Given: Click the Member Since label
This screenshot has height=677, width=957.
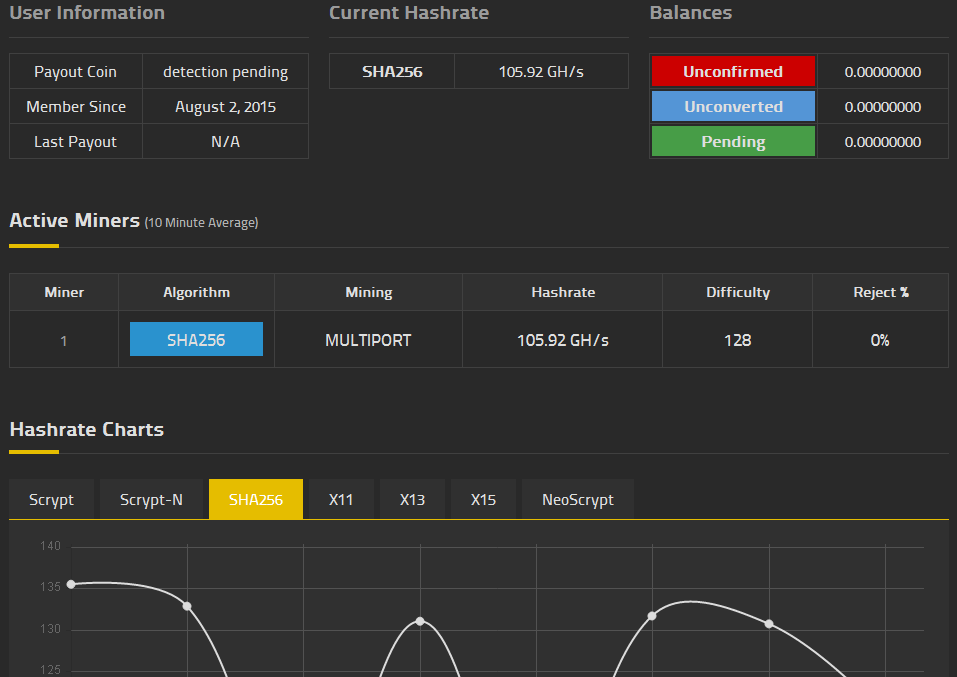Looking at the screenshot, I should coord(76,107).
